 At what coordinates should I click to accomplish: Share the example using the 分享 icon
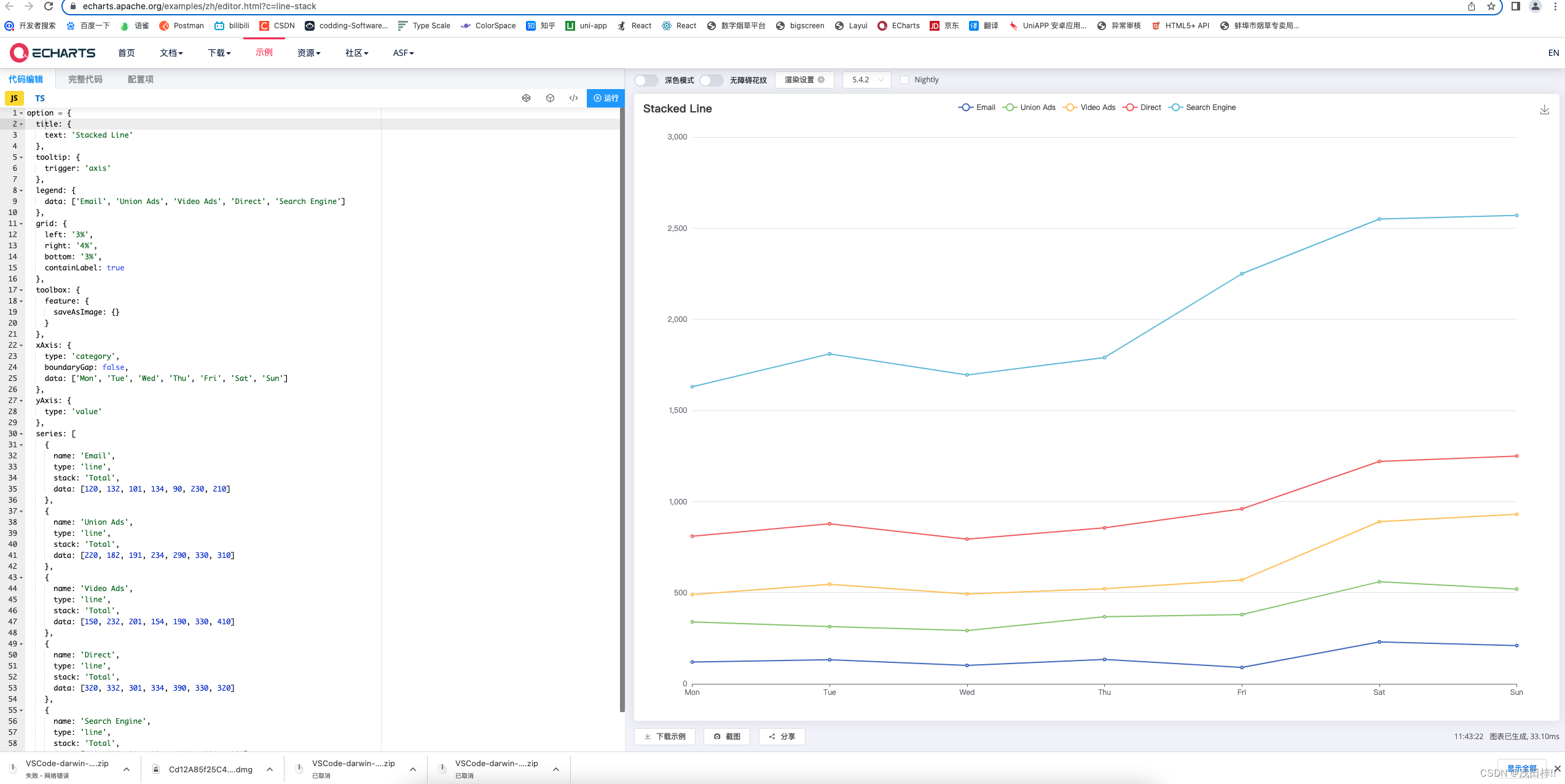click(x=782, y=736)
